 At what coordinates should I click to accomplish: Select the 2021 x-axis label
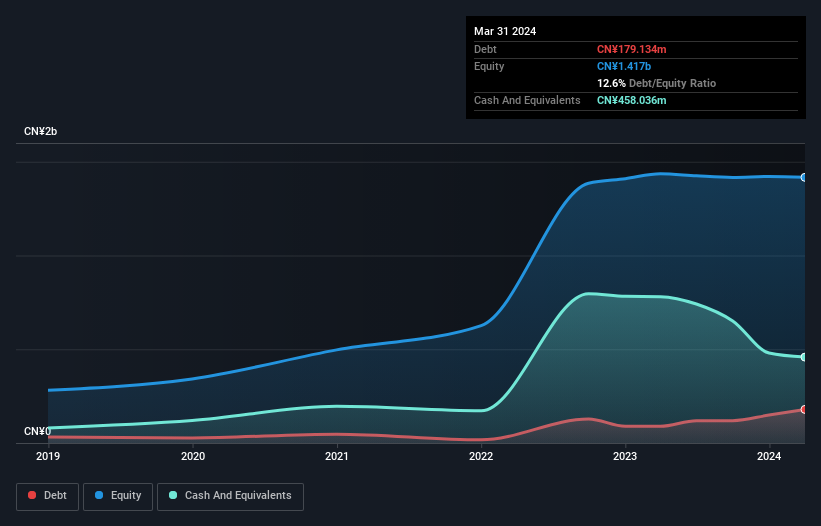[337, 456]
